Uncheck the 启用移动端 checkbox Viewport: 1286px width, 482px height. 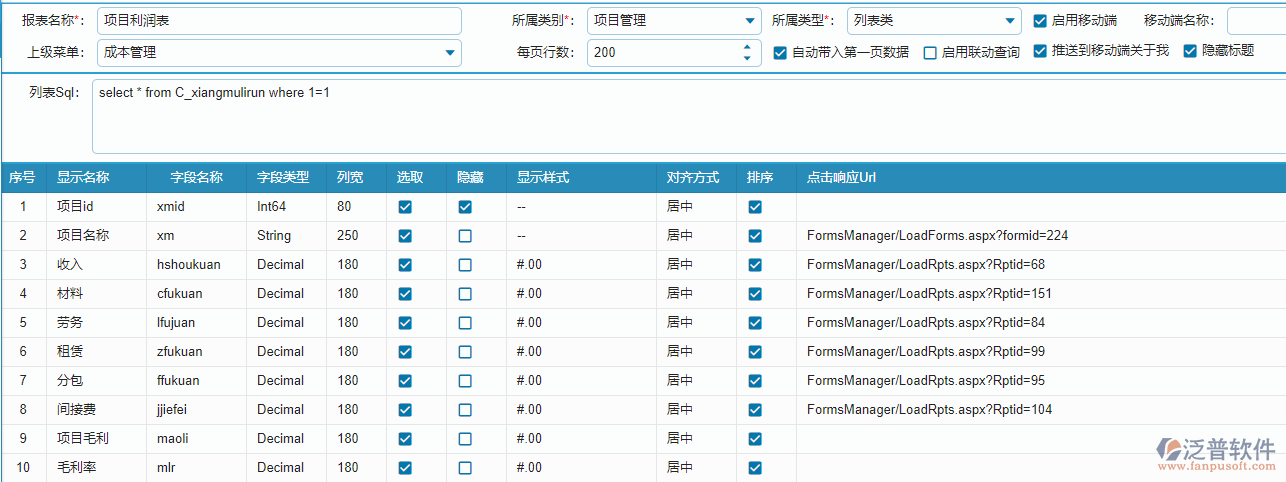point(1040,20)
